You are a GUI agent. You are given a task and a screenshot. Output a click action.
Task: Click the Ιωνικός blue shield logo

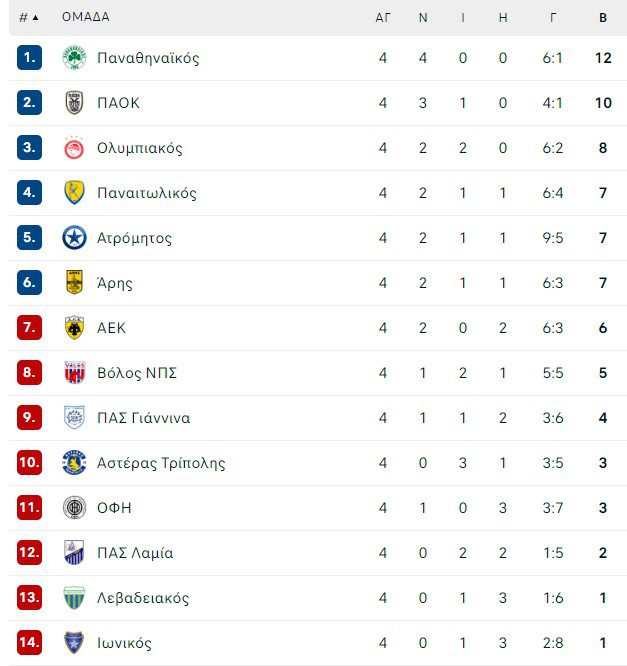[x=75, y=643]
